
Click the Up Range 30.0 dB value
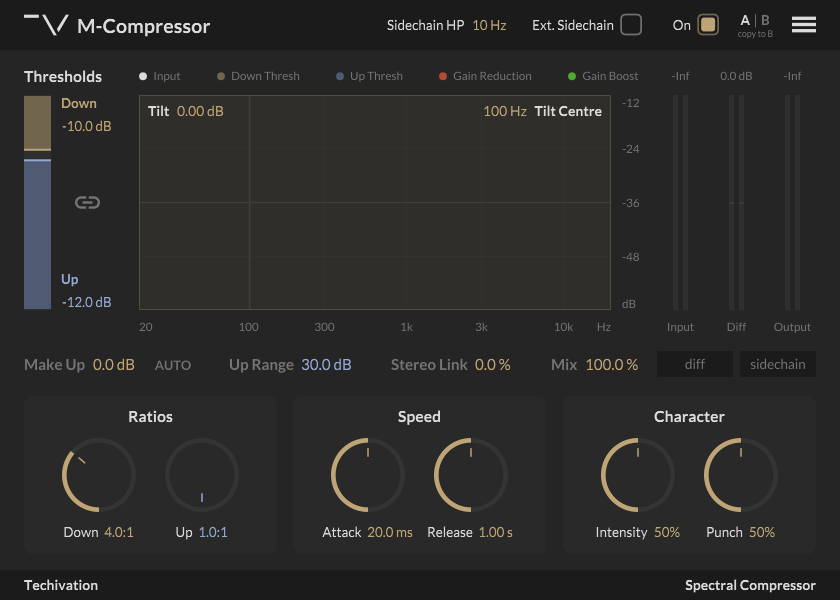tap(326, 365)
